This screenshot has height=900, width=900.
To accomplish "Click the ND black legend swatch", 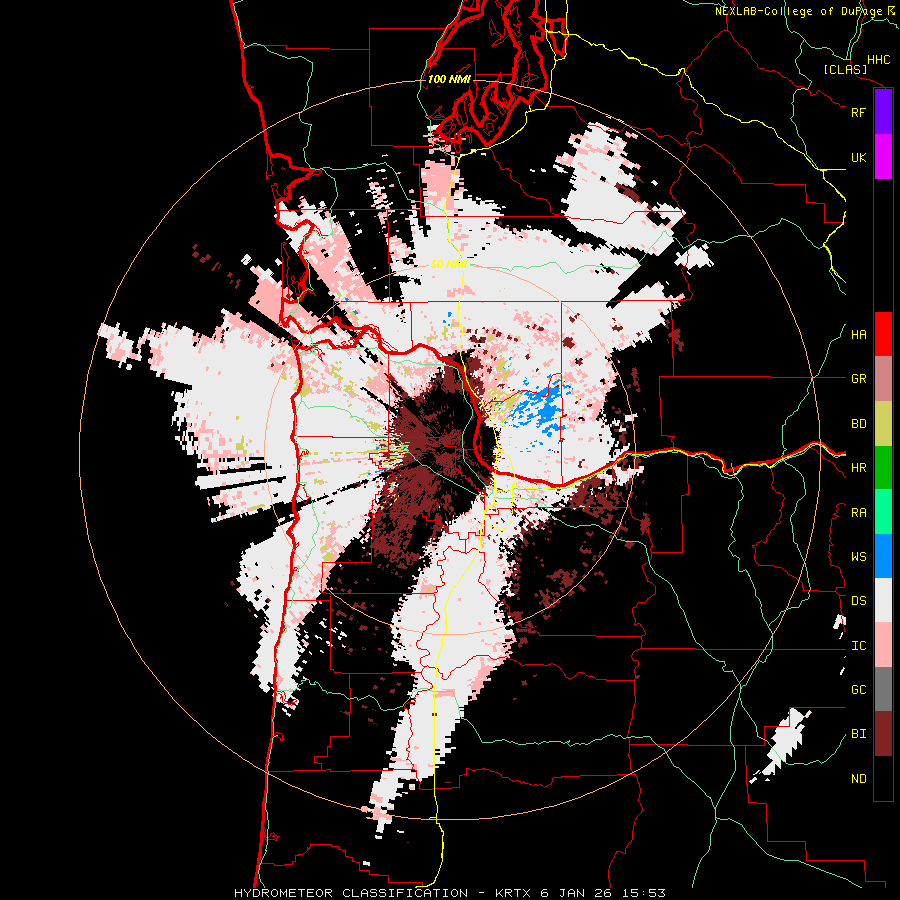I will [x=883, y=778].
